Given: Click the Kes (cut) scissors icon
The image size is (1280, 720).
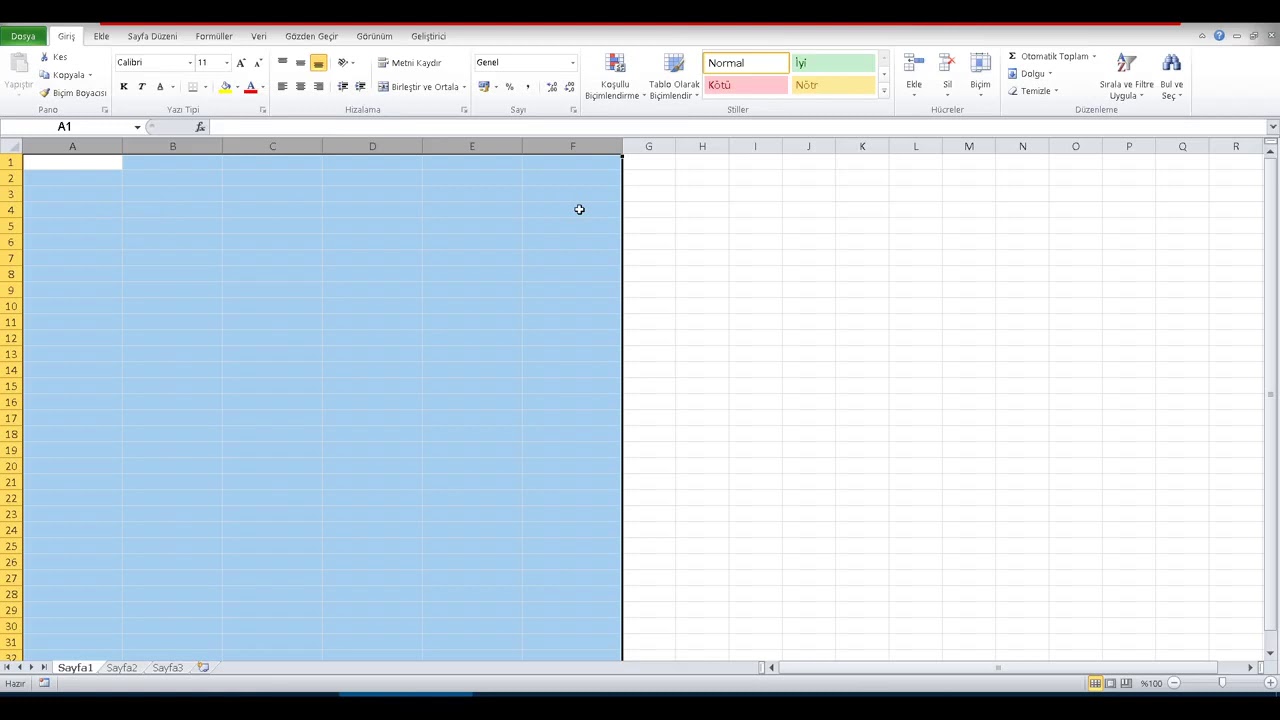Looking at the screenshot, I should (44, 57).
